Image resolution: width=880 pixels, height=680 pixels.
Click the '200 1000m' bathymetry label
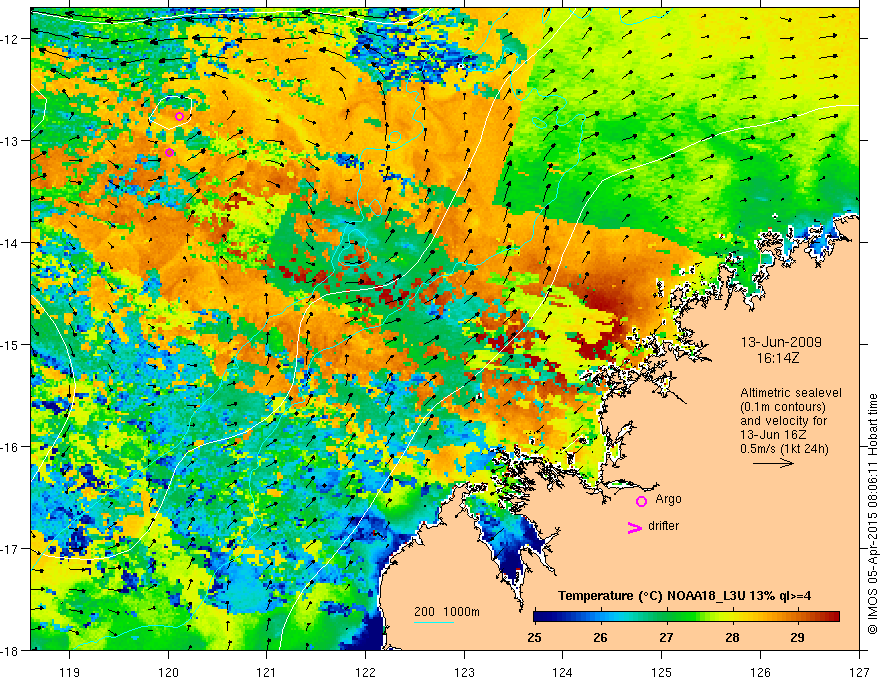tap(447, 612)
